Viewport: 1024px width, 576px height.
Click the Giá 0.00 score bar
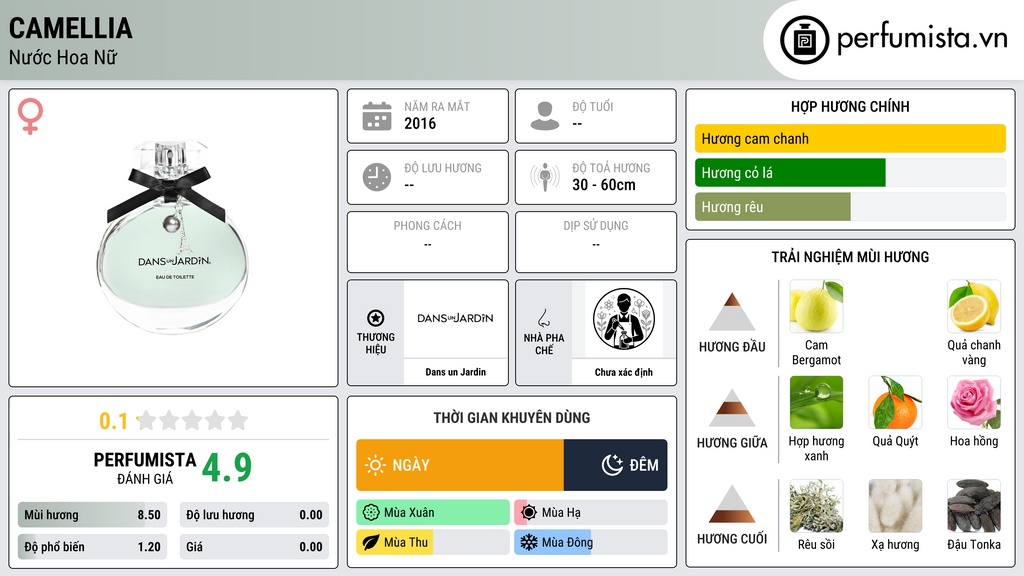[254, 547]
